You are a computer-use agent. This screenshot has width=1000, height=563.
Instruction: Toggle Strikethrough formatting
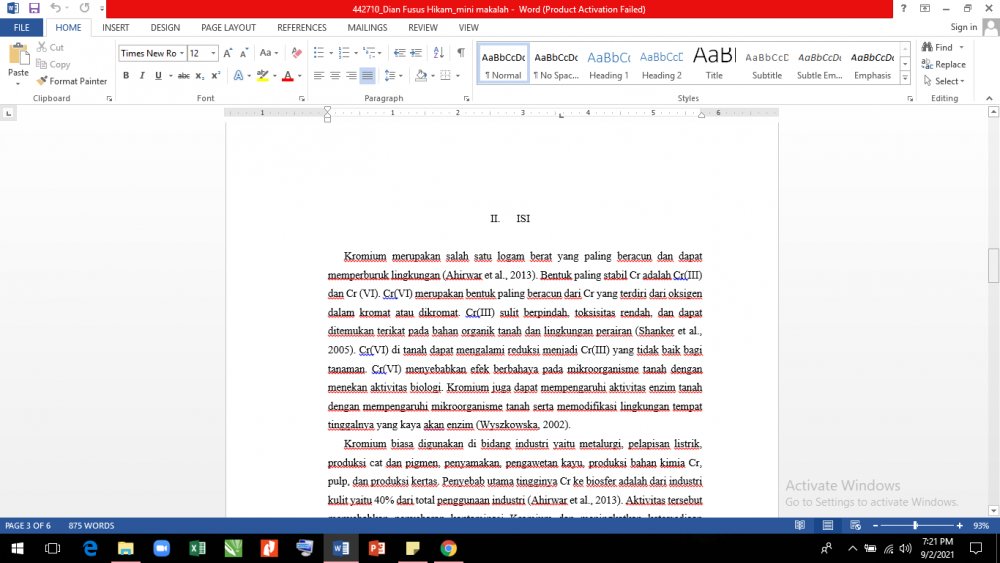coord(184,75)
